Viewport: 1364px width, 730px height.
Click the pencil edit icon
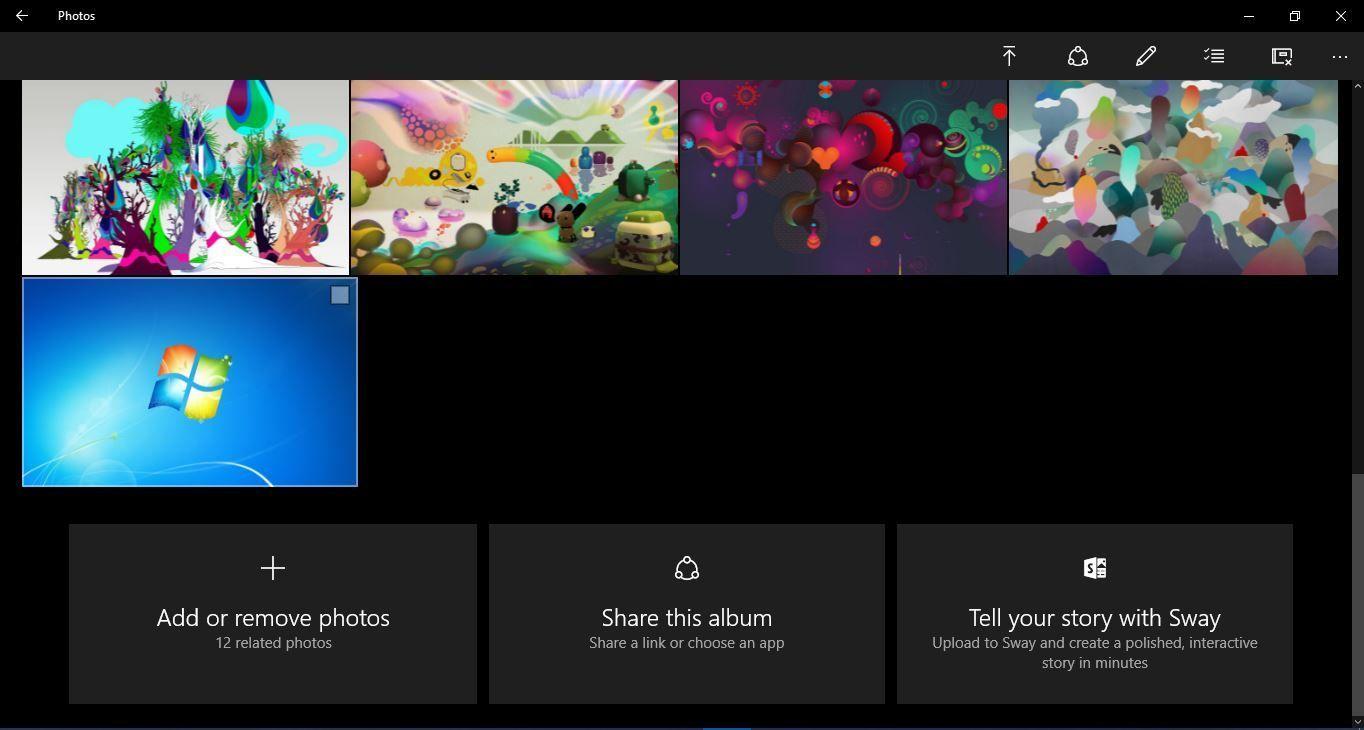(x=1146, y=56)
